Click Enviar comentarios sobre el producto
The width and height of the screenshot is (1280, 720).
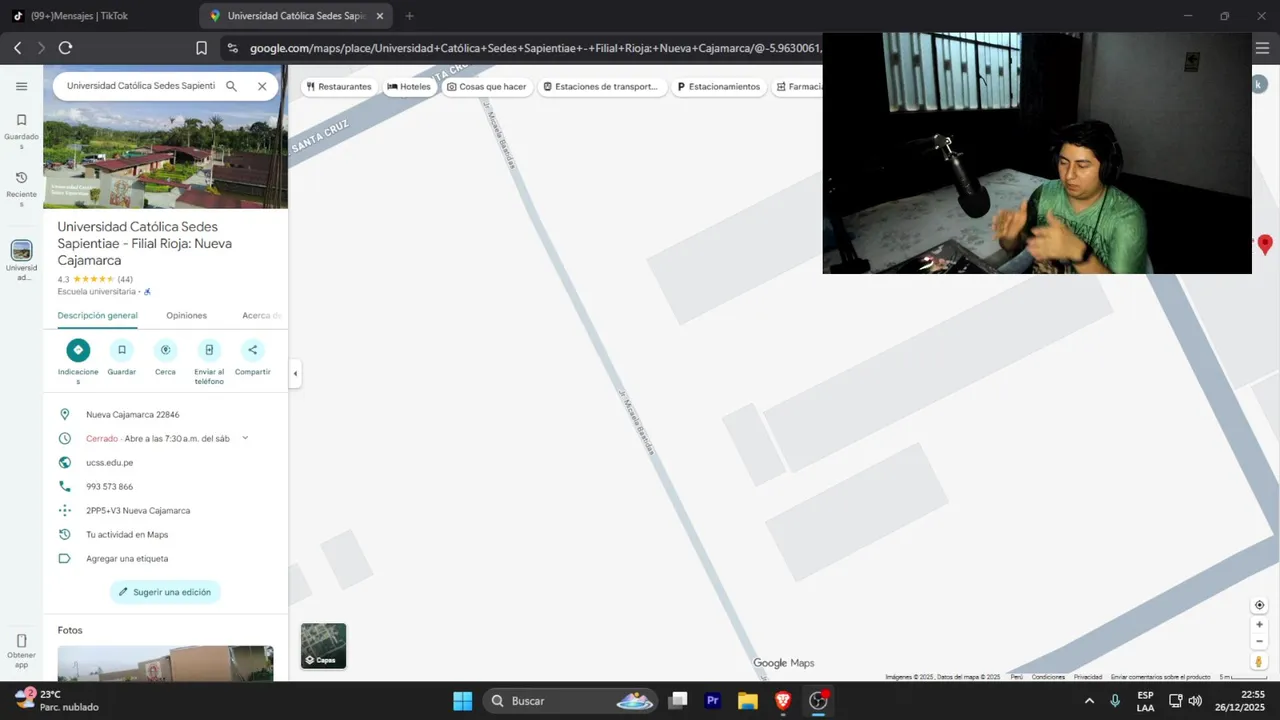point(1160,677)
